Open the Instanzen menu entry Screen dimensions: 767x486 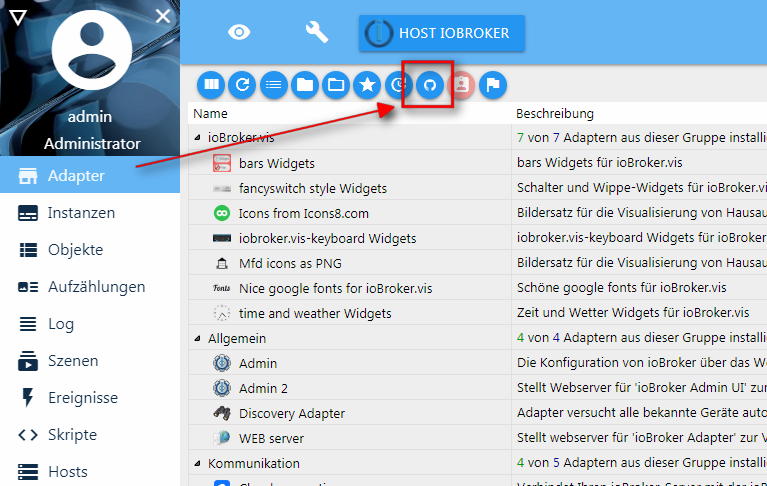tap(90, 213)
